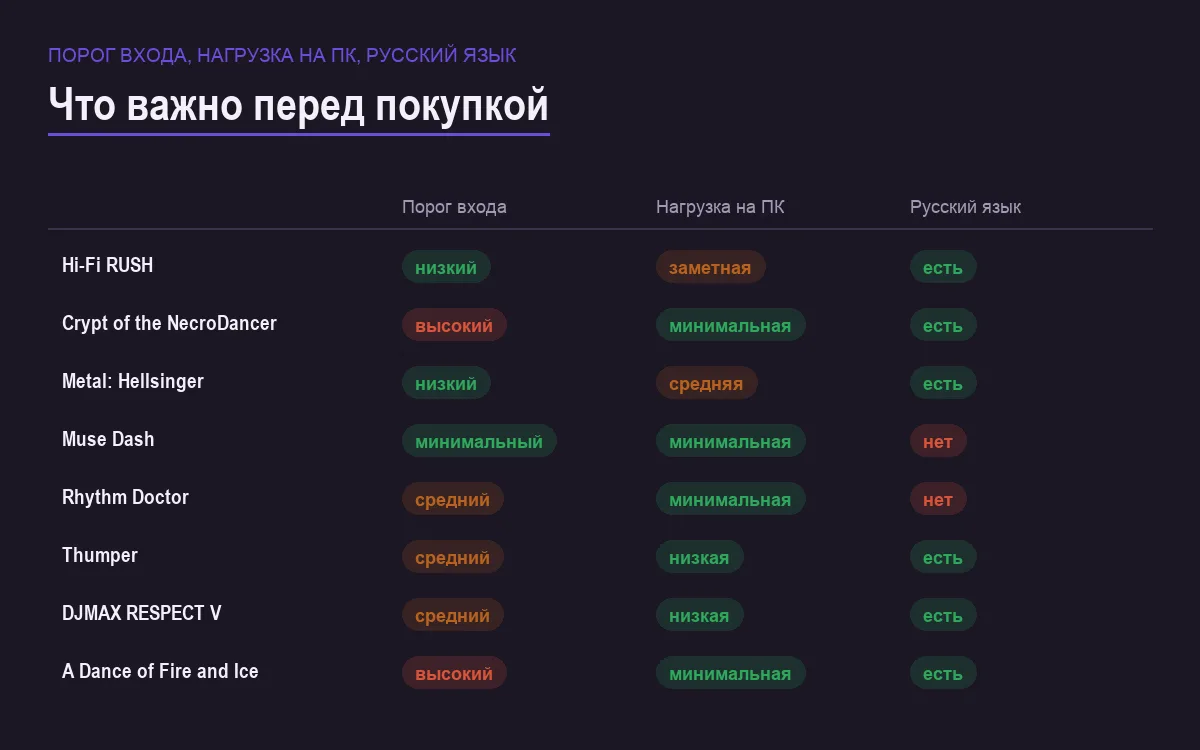Click the "Русский язык" column header
The width and height of the screenshot is (1200, 750).
pyautogui.click(x=965, y=207)
